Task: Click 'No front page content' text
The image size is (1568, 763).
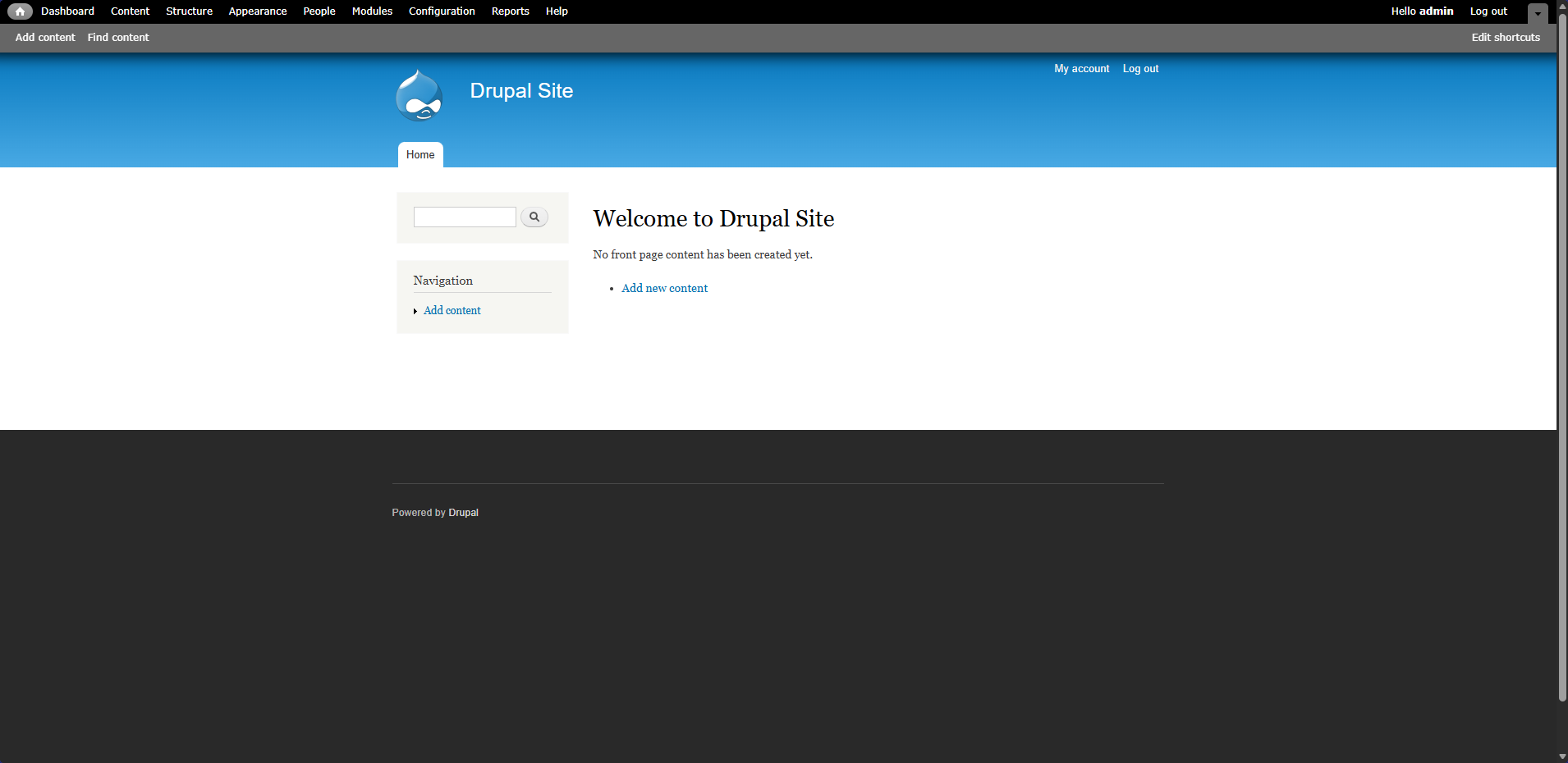Action: [703, 255]
